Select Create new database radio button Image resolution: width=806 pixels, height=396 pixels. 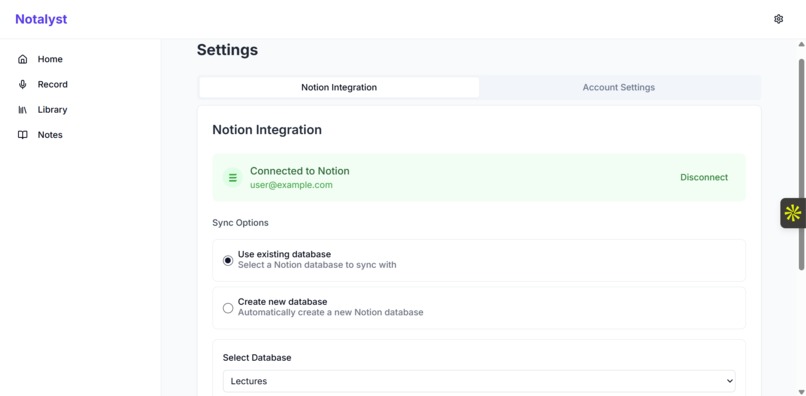[x=228, y=308]
